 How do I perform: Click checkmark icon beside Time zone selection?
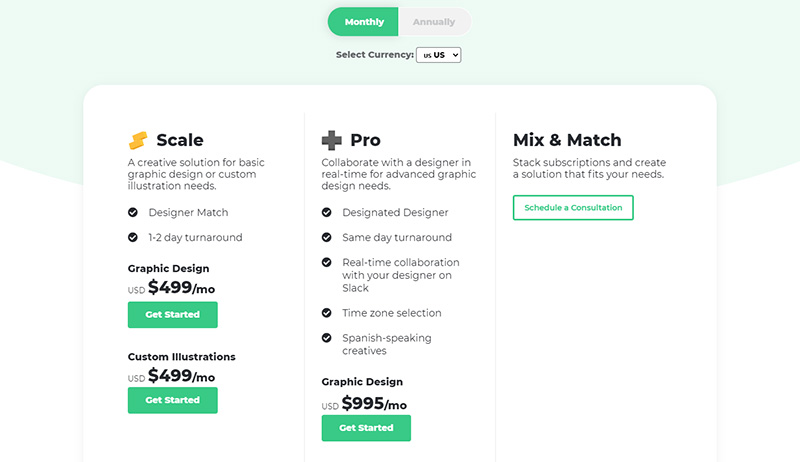click(x=327, y=313)
